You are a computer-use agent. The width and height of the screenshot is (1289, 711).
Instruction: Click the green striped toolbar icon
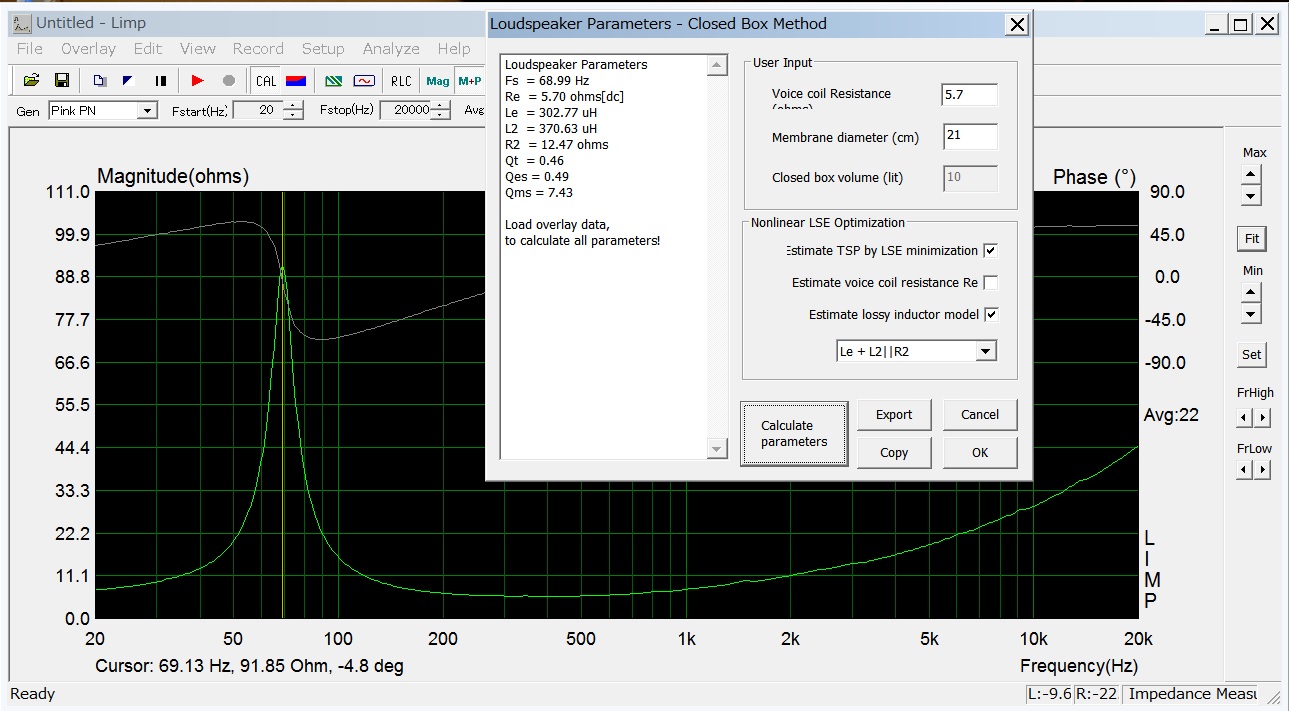click(335, 80)
